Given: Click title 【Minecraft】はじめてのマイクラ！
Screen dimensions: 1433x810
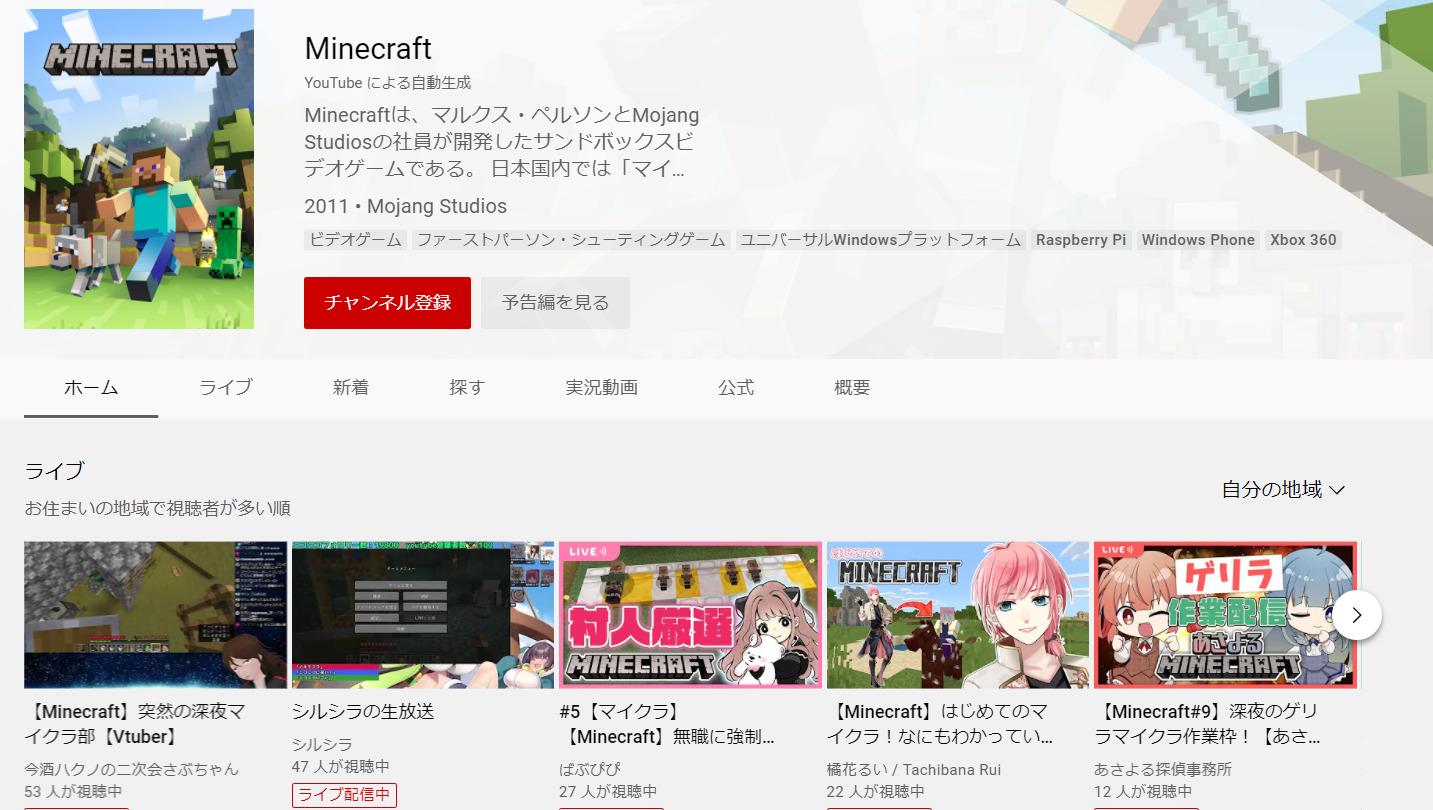Looking at the screenshot, I should point(940,724).
